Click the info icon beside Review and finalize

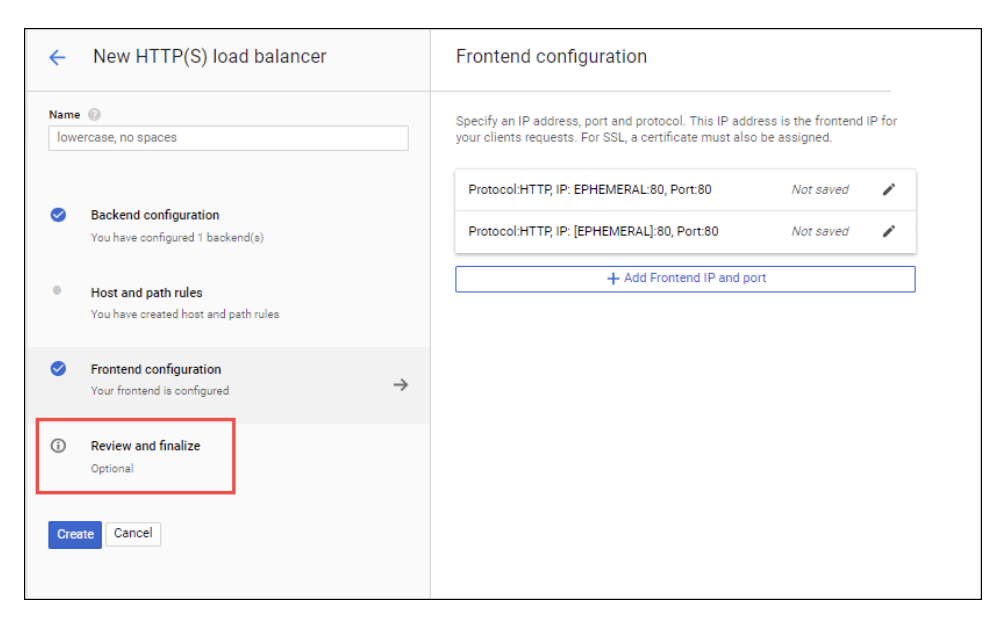pyautogui.click(x=58, y=446)
